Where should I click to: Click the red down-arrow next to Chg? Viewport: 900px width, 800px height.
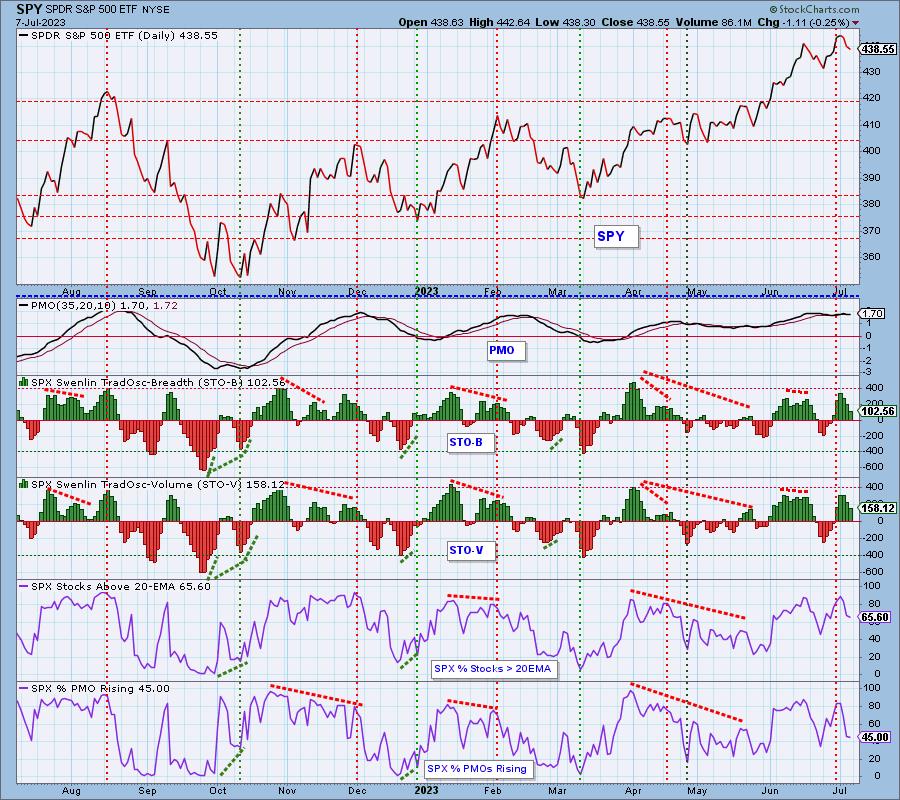click(x=856, y=23)
